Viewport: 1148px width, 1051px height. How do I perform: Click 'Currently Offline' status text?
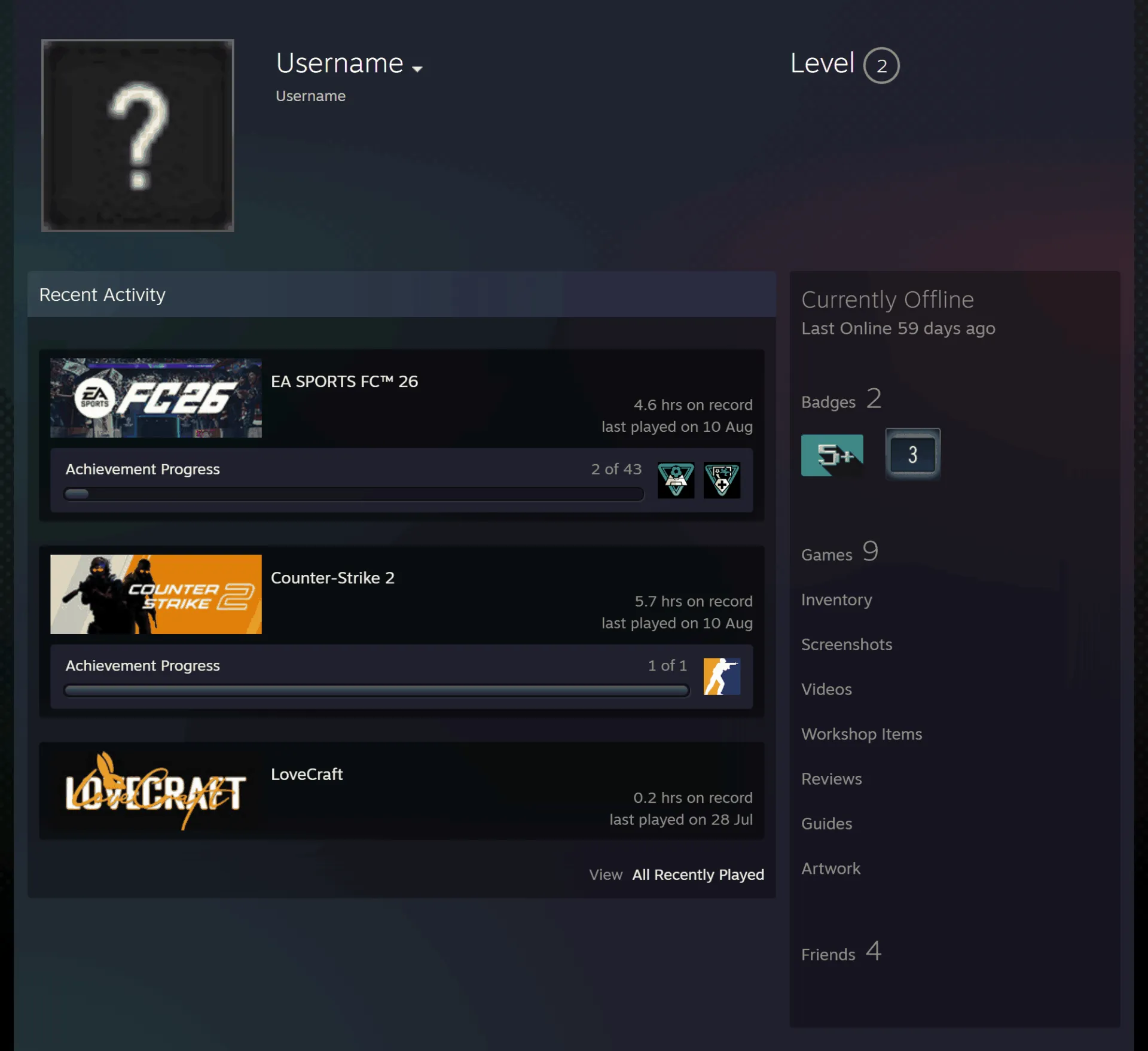click(887, 300)
